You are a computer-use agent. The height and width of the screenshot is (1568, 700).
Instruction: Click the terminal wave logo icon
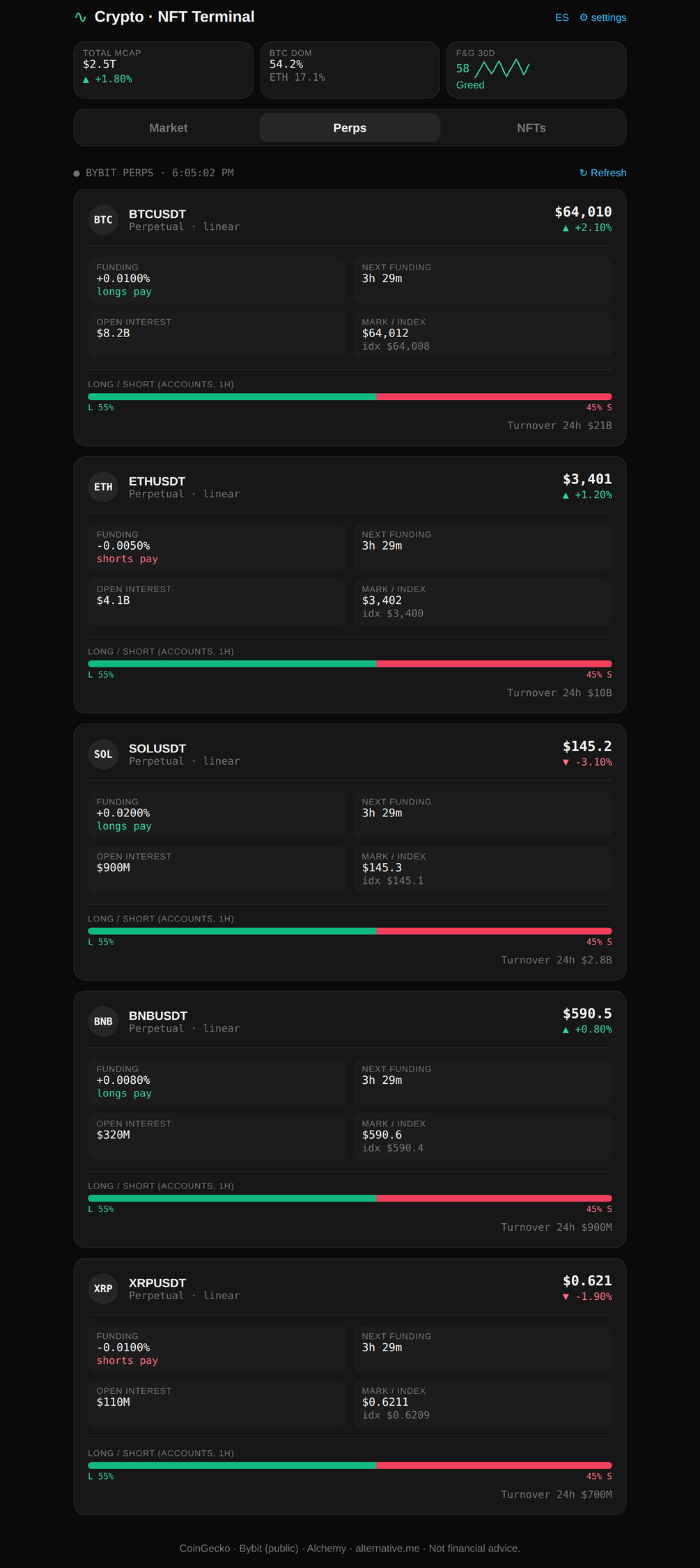[81, 17]
